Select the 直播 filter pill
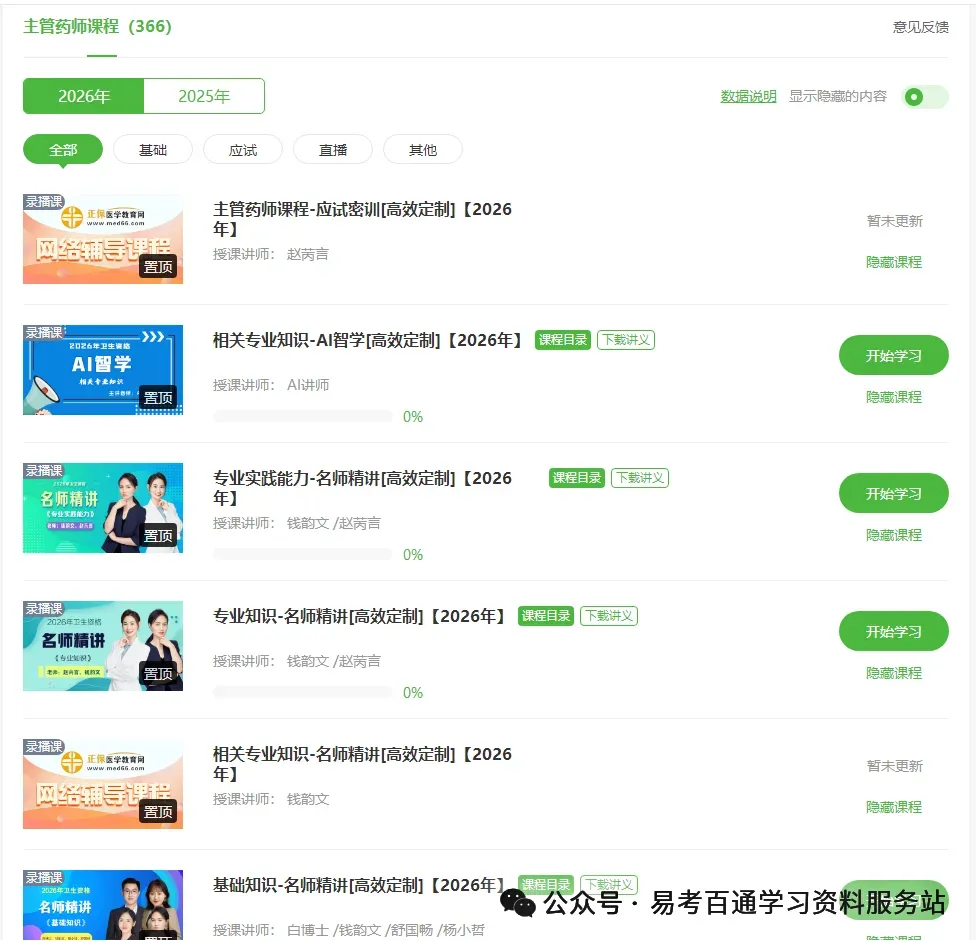976x941 pixels. click(x=333, y=149)
